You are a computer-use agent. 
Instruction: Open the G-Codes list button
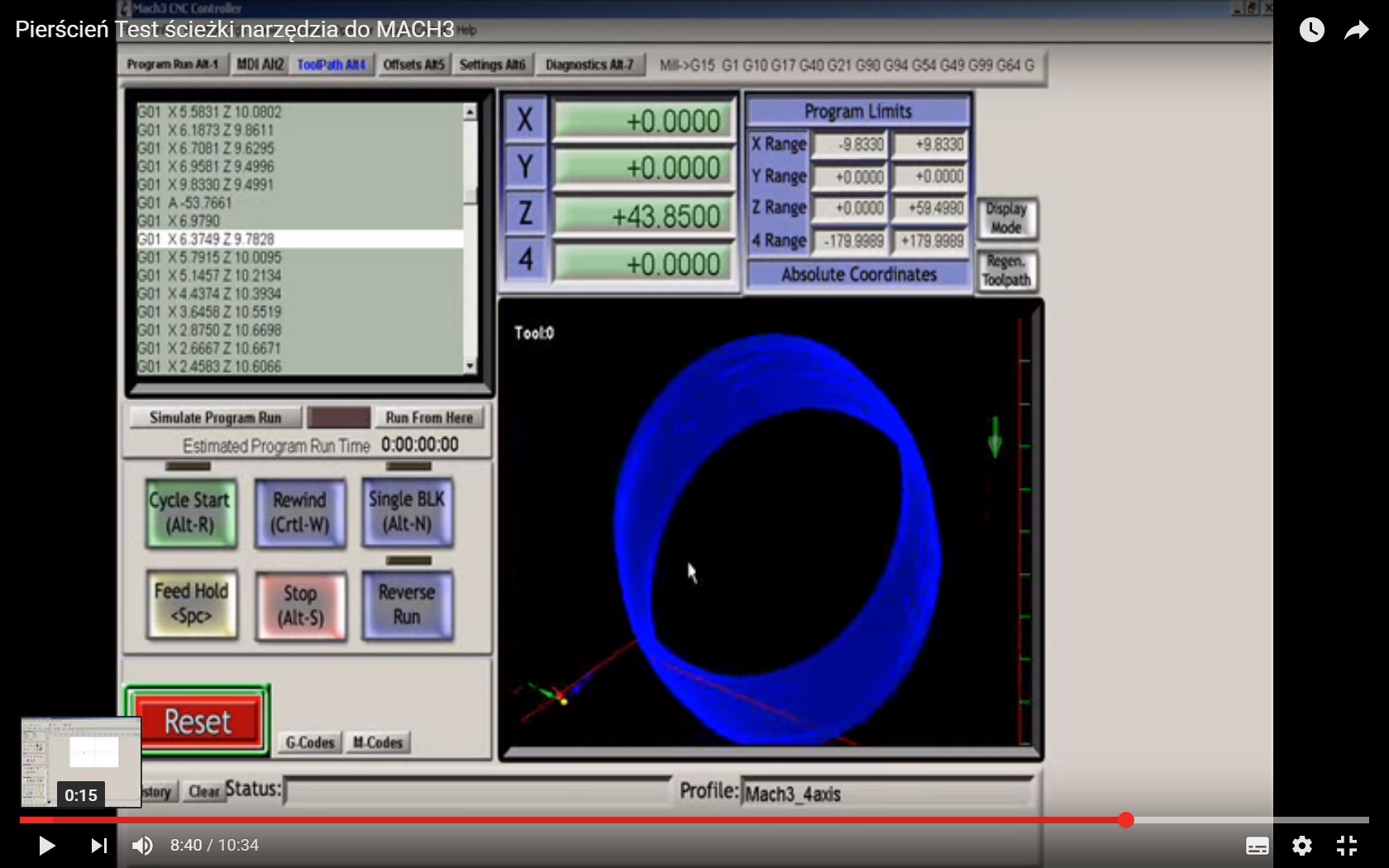(310, 742)
